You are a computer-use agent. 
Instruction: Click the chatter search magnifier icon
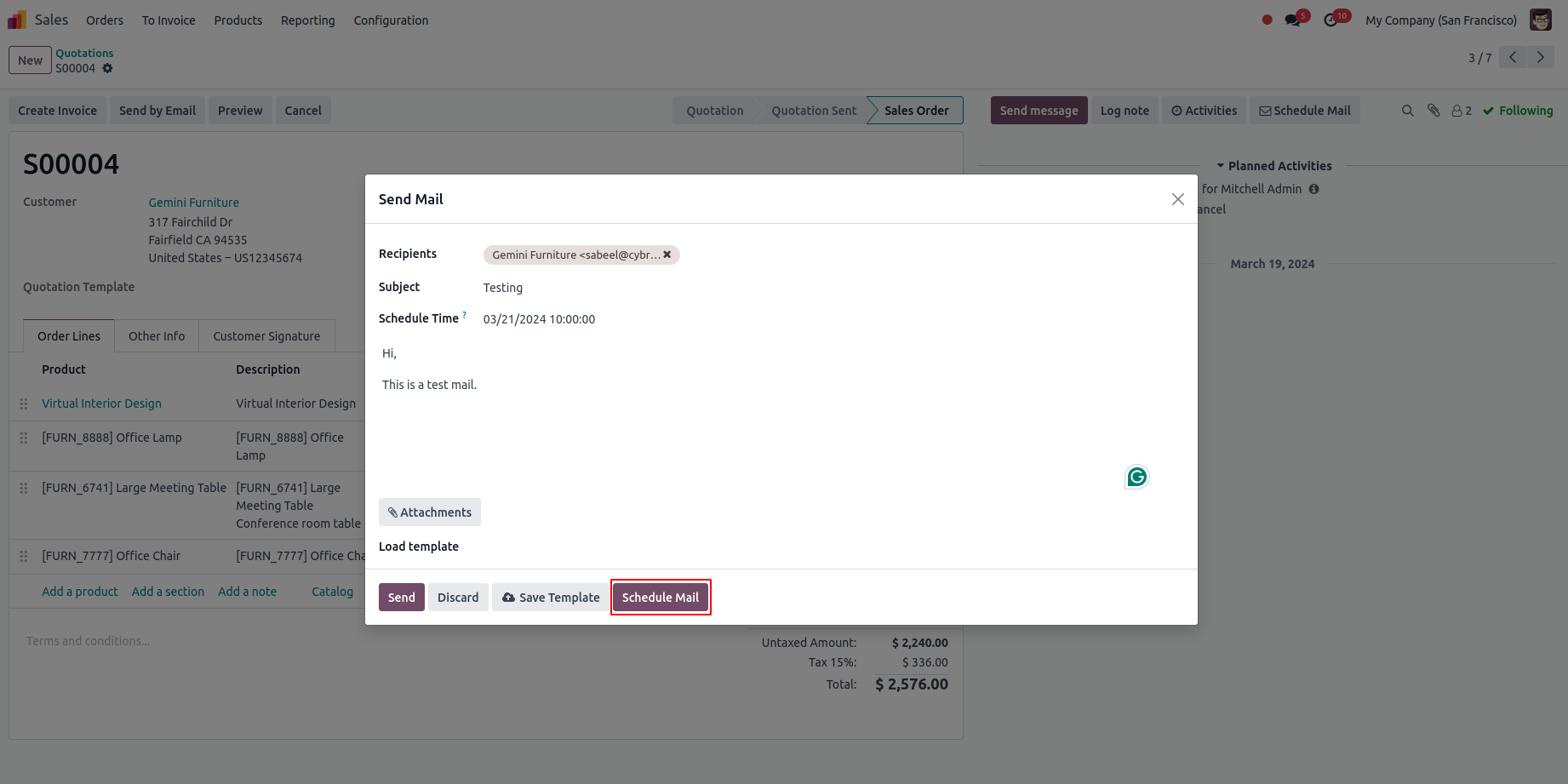pyautogui.click(x=1408, y=111)
